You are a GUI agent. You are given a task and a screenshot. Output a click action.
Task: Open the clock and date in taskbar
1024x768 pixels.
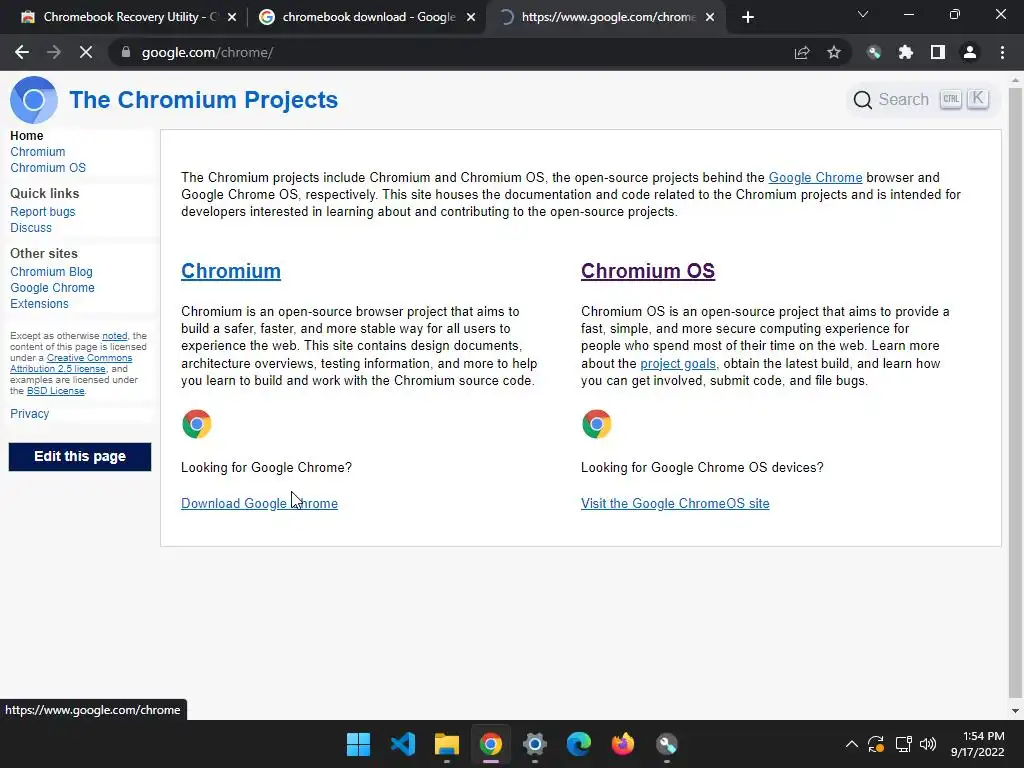[x=978, y=744]
